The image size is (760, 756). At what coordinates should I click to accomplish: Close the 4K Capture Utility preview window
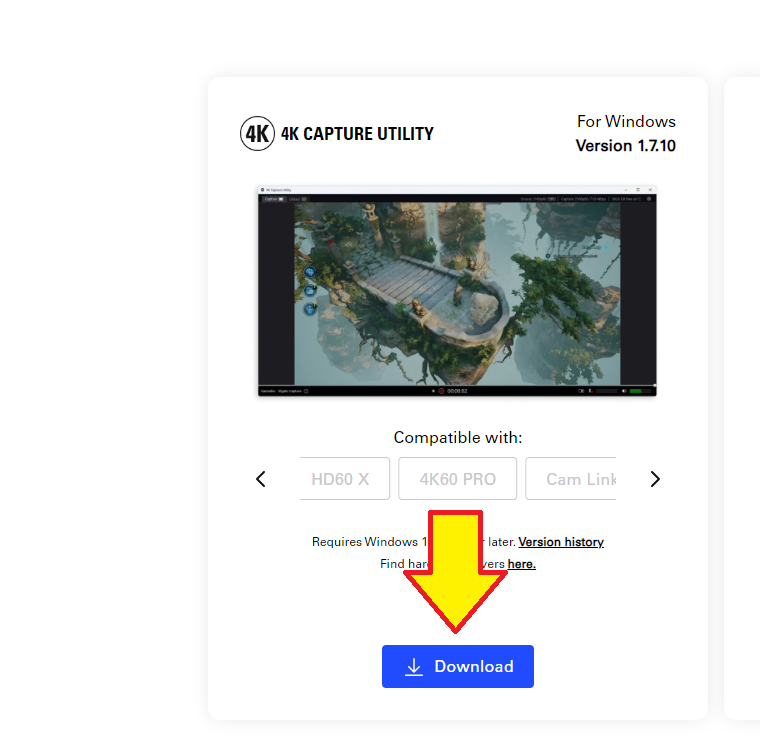(x=650, y=189)
